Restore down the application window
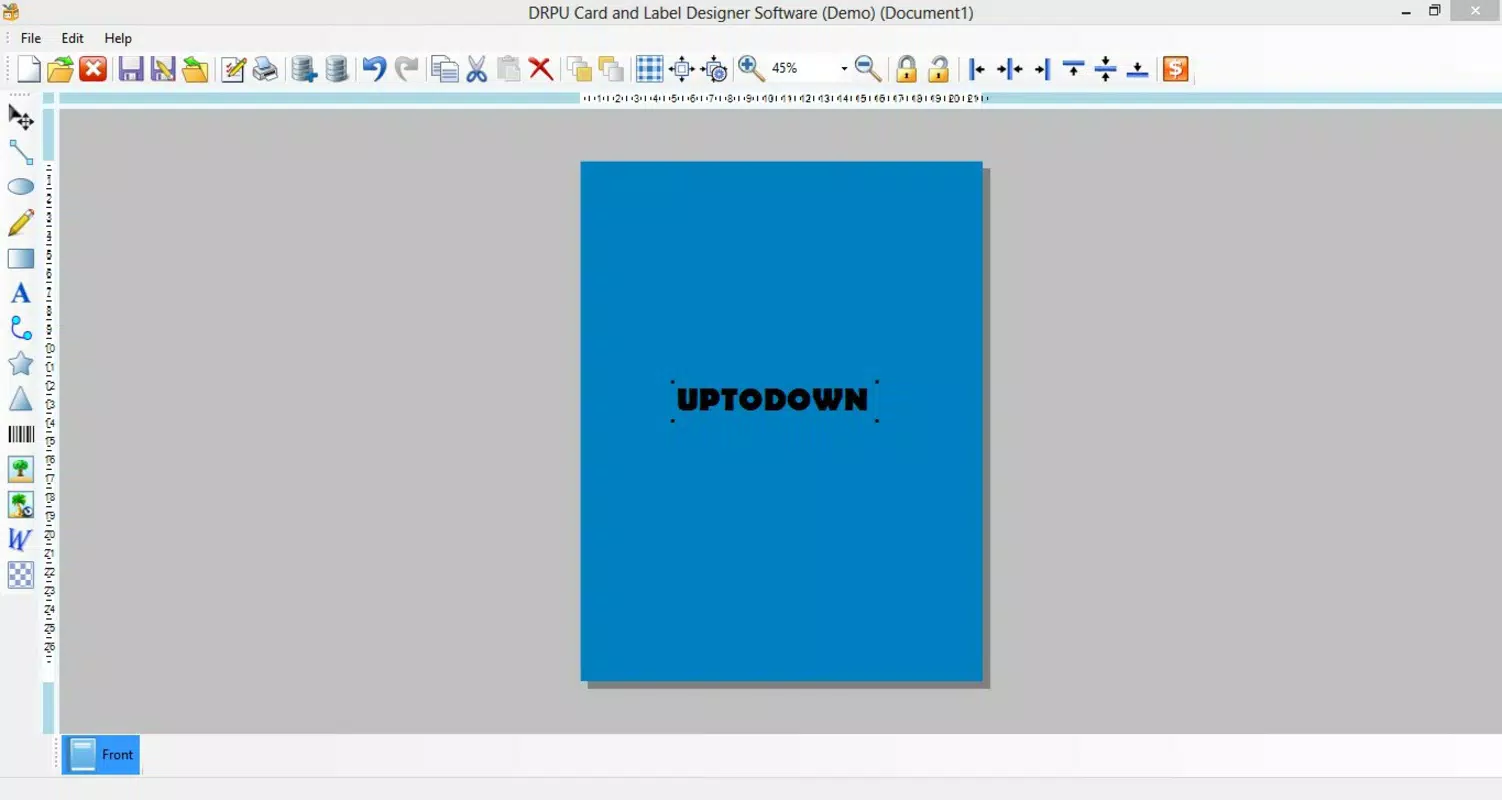Image resolution: width=1502 pixels, height=800 pixels. tap(1434, 12)
